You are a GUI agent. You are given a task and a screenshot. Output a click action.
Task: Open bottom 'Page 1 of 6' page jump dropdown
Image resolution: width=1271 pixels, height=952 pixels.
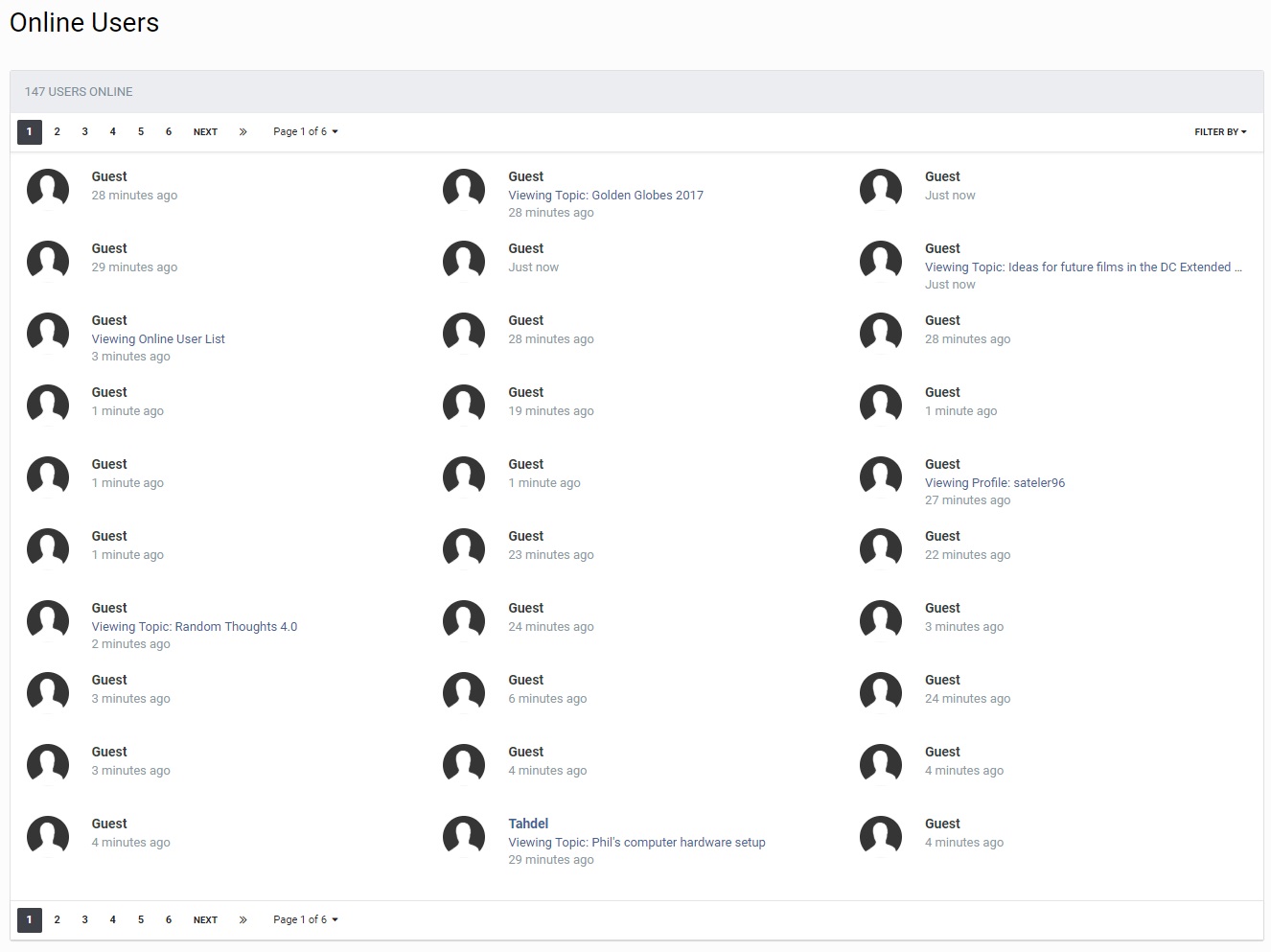pyautogui.click(x=305, y=920)
